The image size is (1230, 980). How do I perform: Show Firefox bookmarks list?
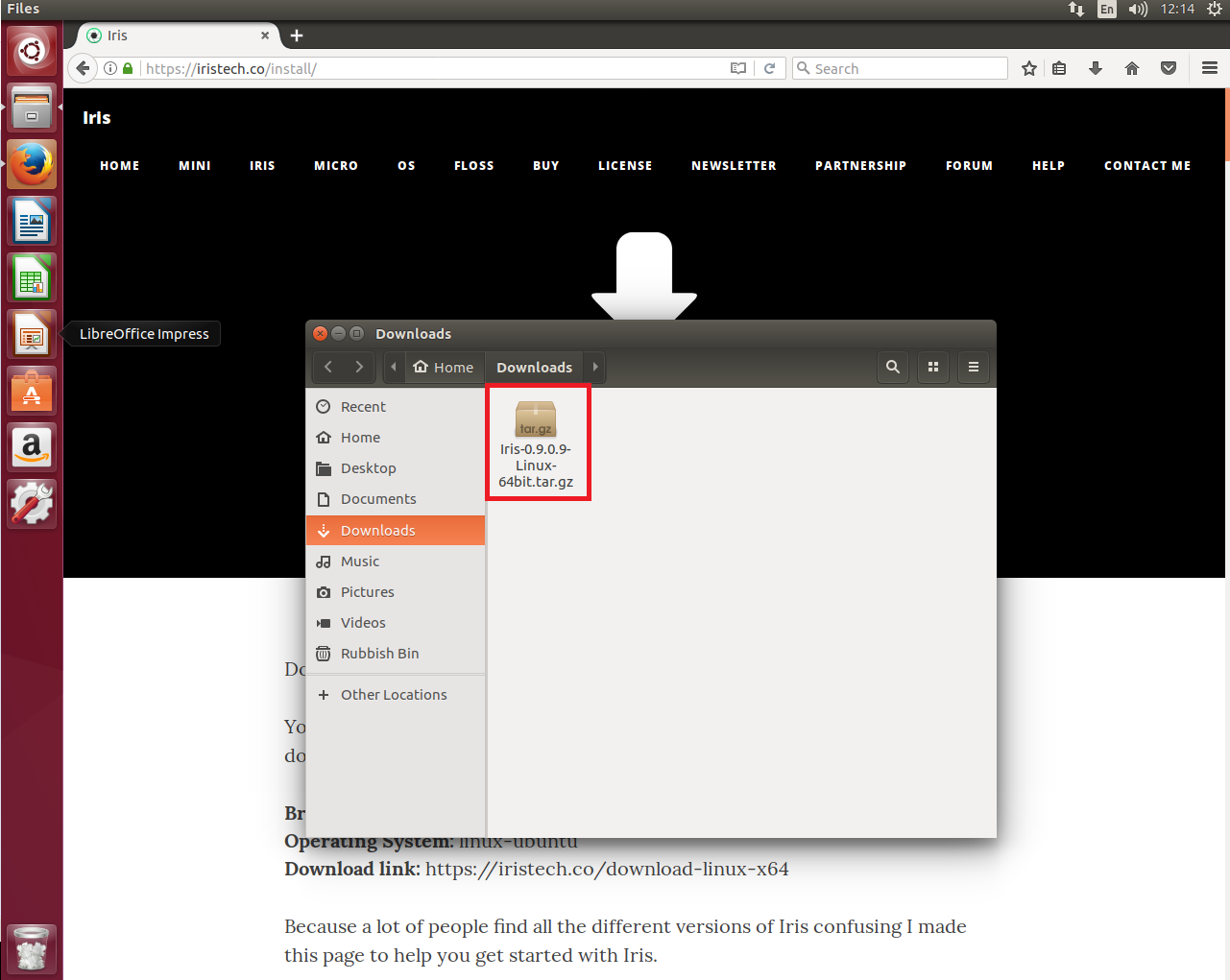(1059, 68)
